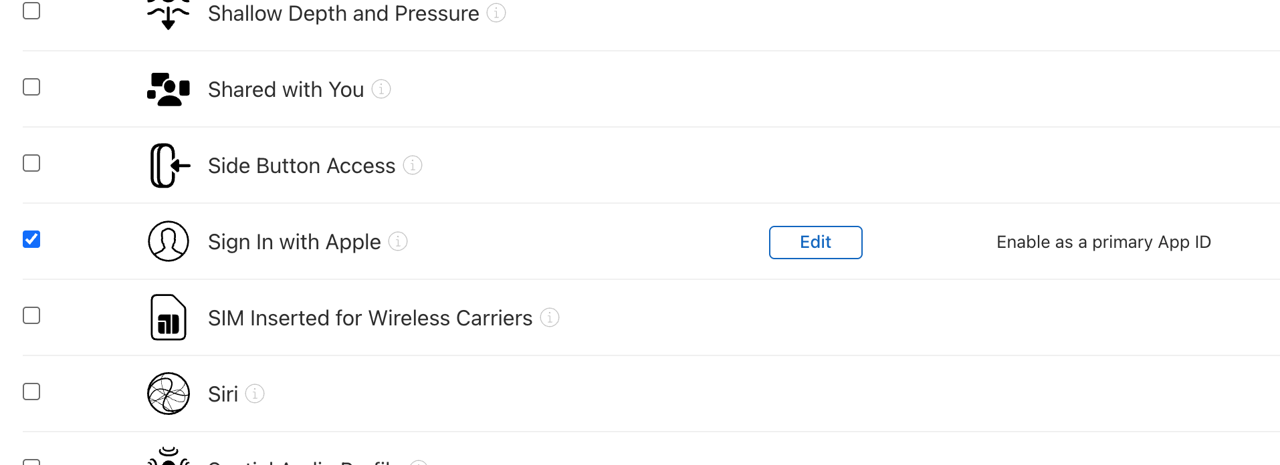Check the Side Button Access capability

click(x=32, y=163)
